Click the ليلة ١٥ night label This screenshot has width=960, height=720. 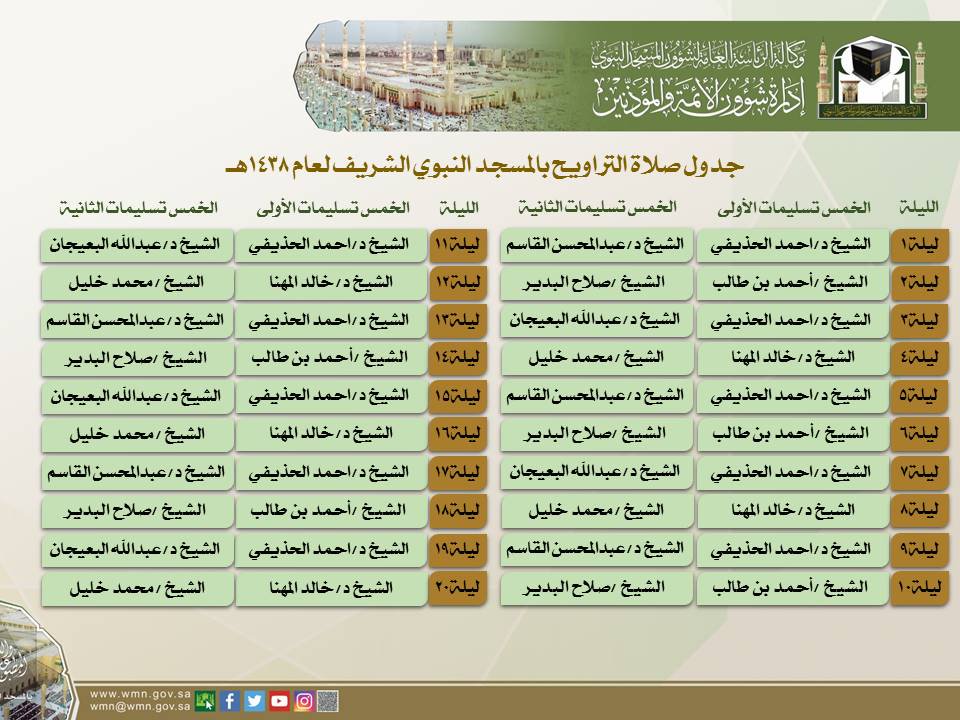[458, 397]
